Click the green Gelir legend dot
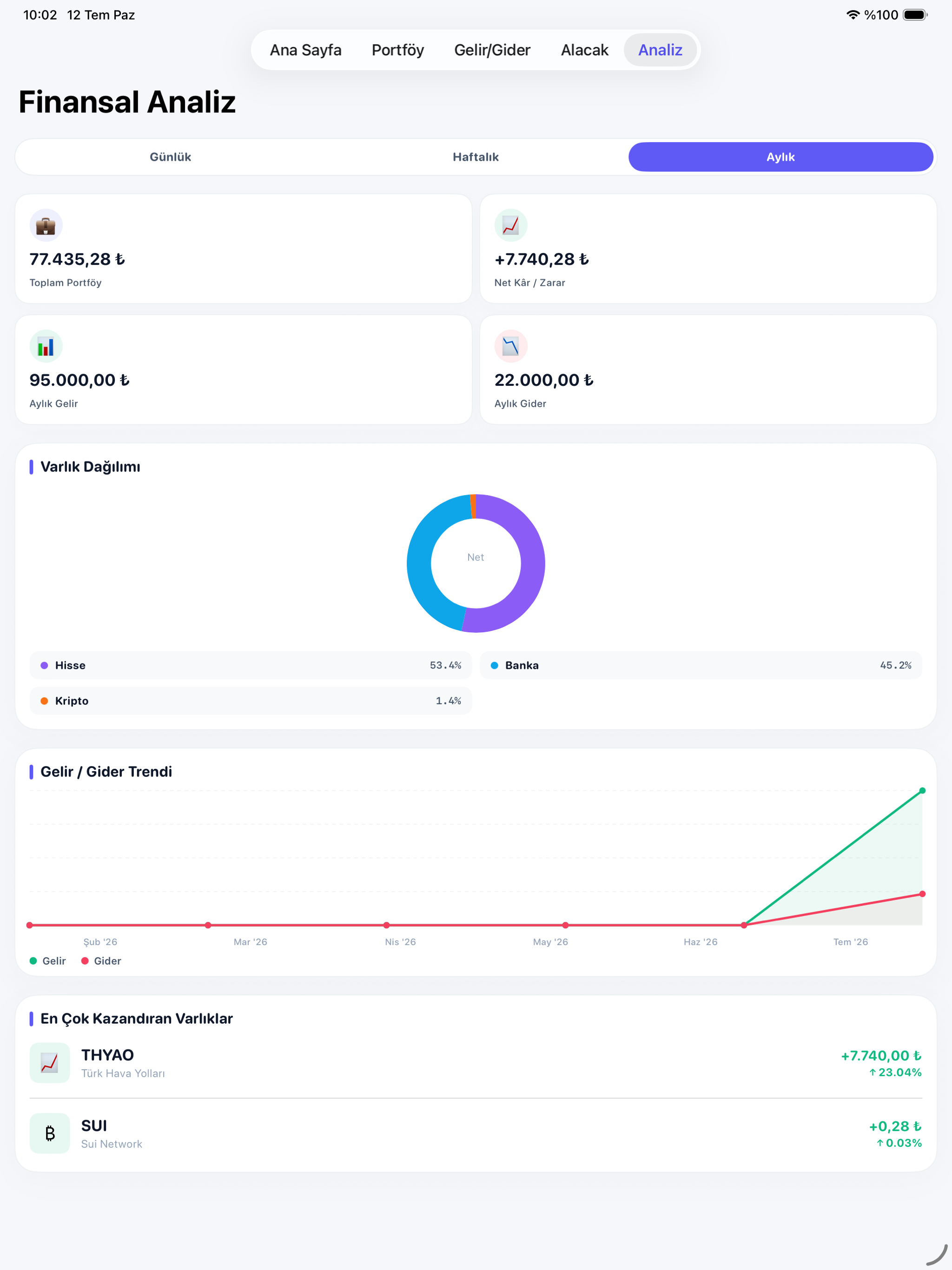Image resolution: width=952 pixels, height=1270 pixels. tap(33, 961)
